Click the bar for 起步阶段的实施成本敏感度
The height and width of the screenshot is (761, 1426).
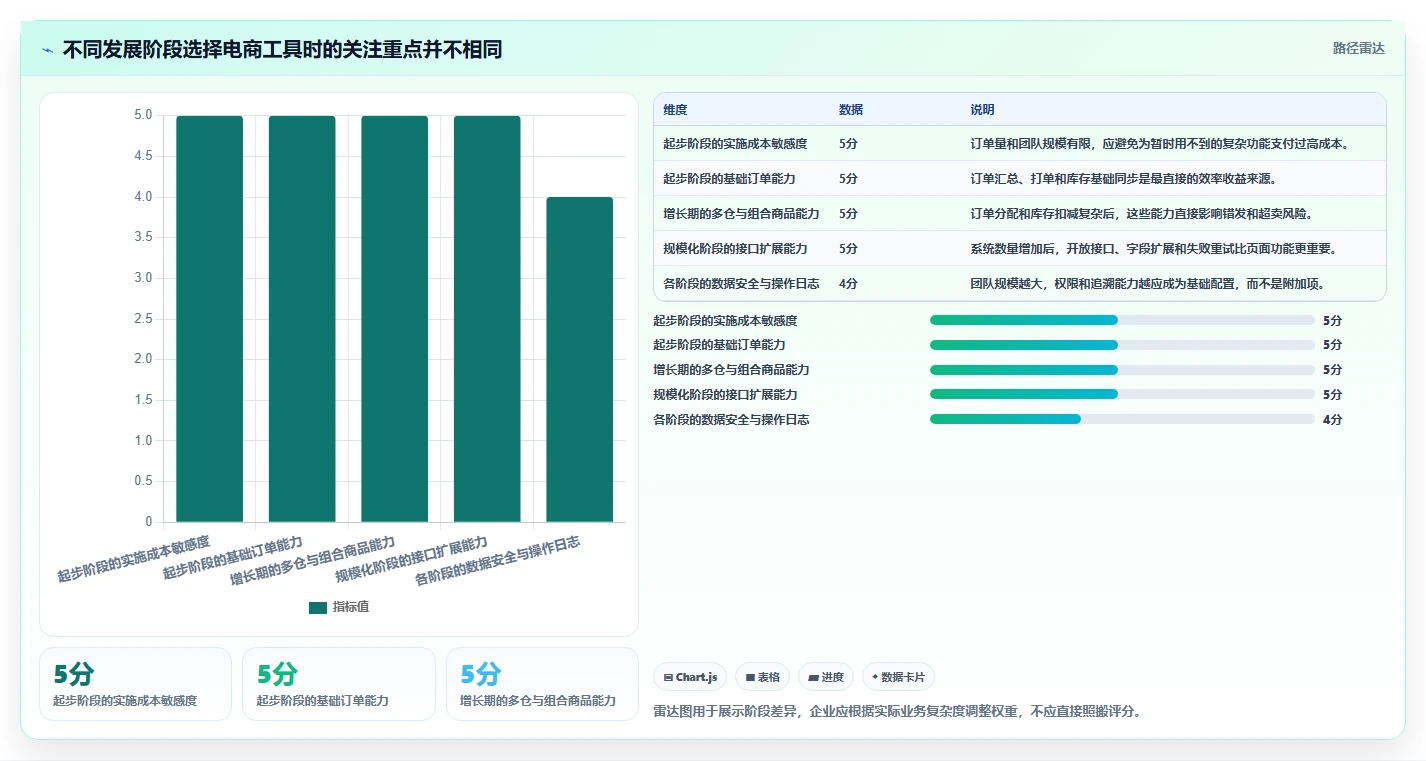pyautogui.click(x=210, y=319)
